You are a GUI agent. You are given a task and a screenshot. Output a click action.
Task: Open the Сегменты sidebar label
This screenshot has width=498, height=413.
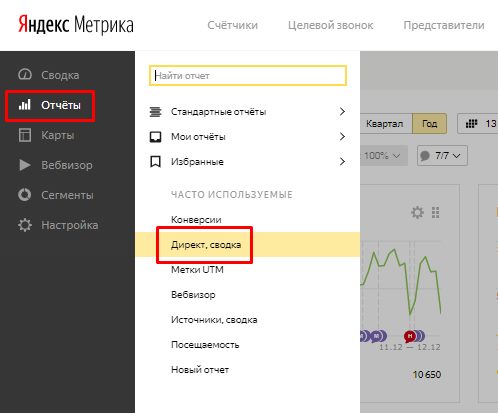click(67, 195)
